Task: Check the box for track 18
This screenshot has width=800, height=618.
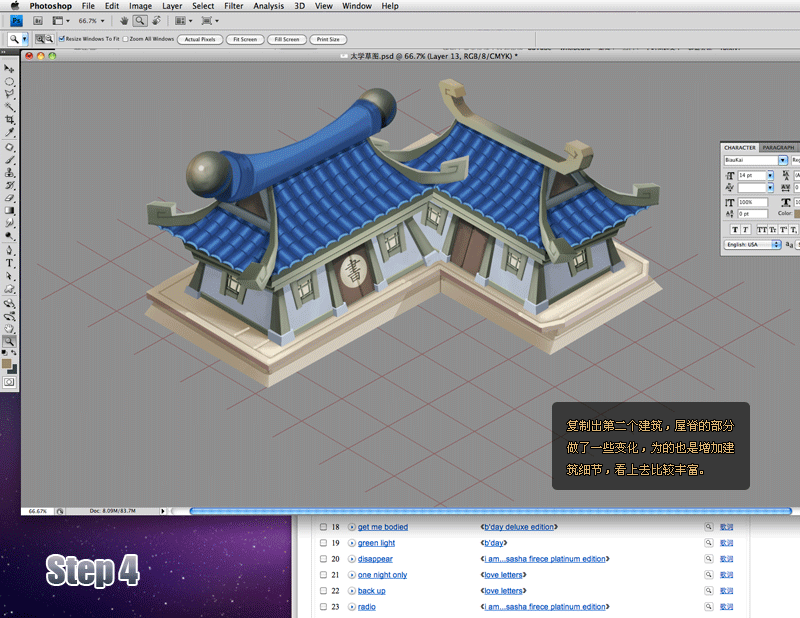Action: (x=323, y=527)
